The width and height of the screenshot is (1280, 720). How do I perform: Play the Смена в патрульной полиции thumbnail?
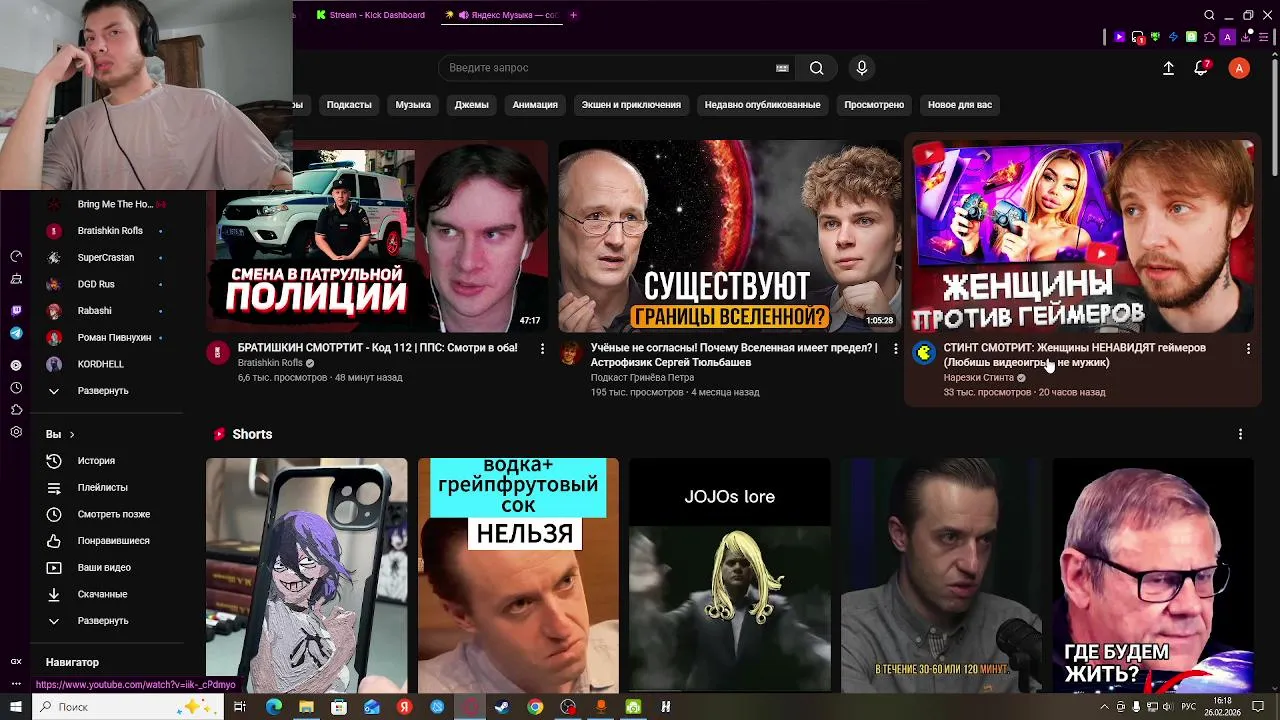[x=377, y=236]
